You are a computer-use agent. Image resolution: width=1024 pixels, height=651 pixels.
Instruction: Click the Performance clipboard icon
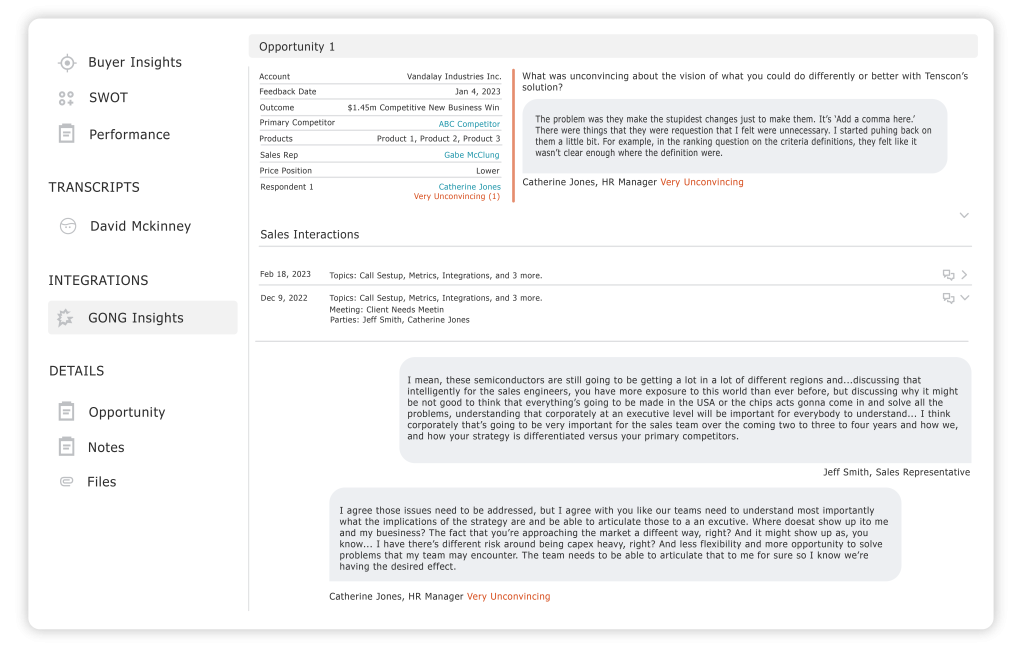(67, 134)
